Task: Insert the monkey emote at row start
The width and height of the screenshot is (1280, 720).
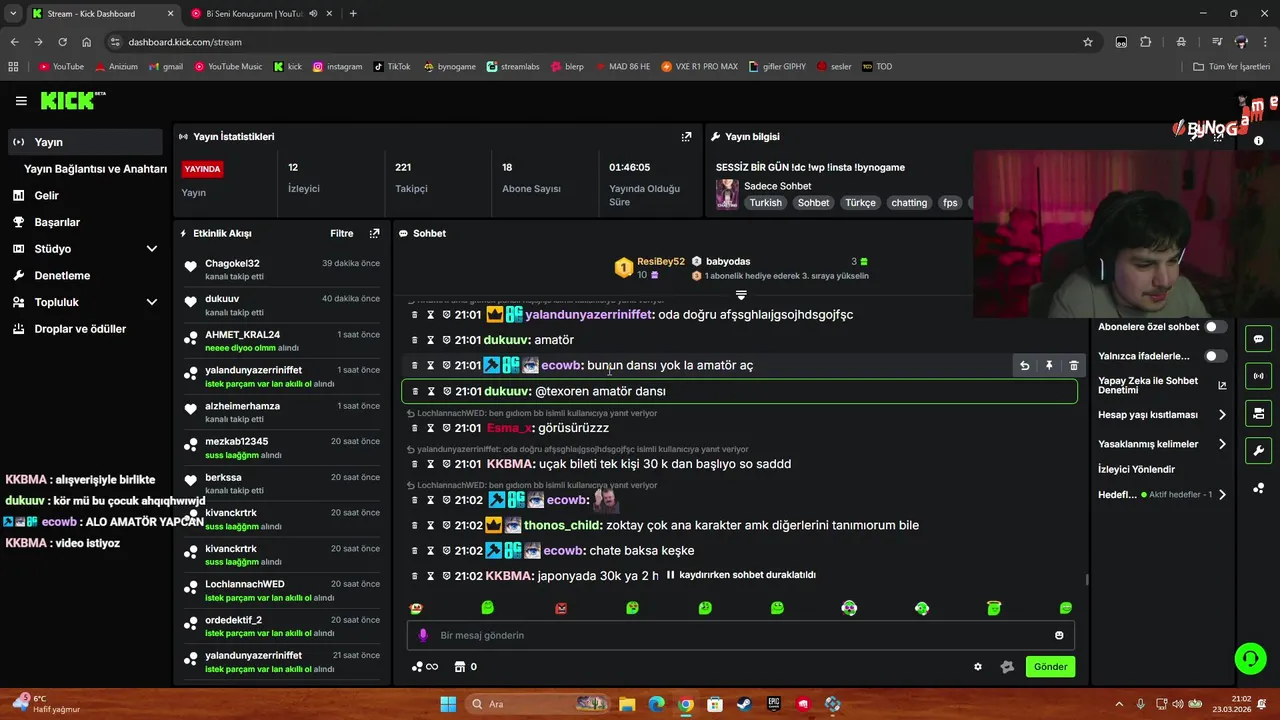Action: coord(416,608)
